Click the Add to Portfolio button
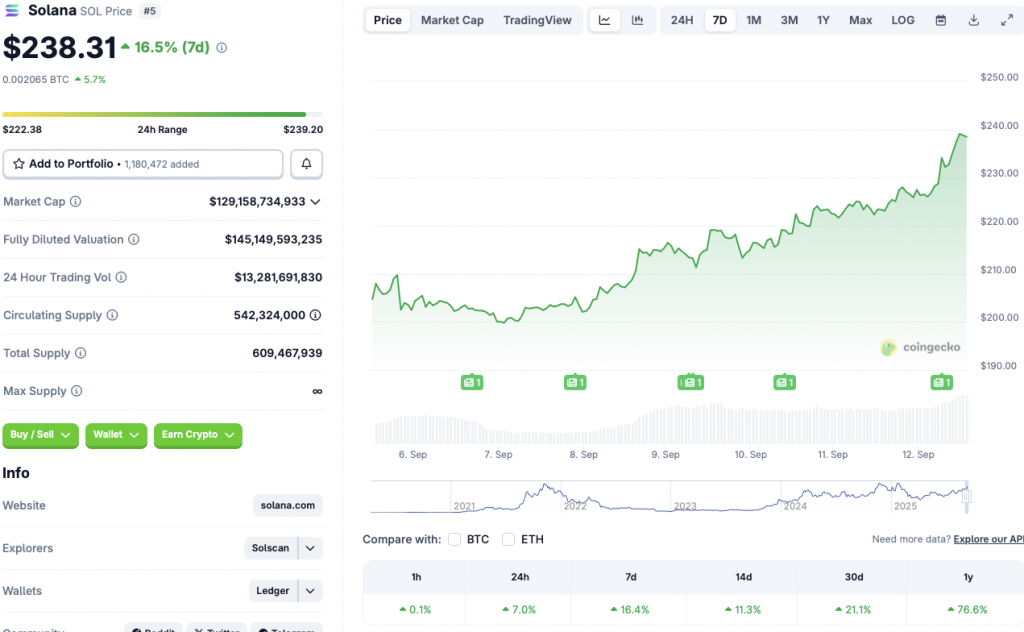1024x632 pixels. (x=143, y=164)
